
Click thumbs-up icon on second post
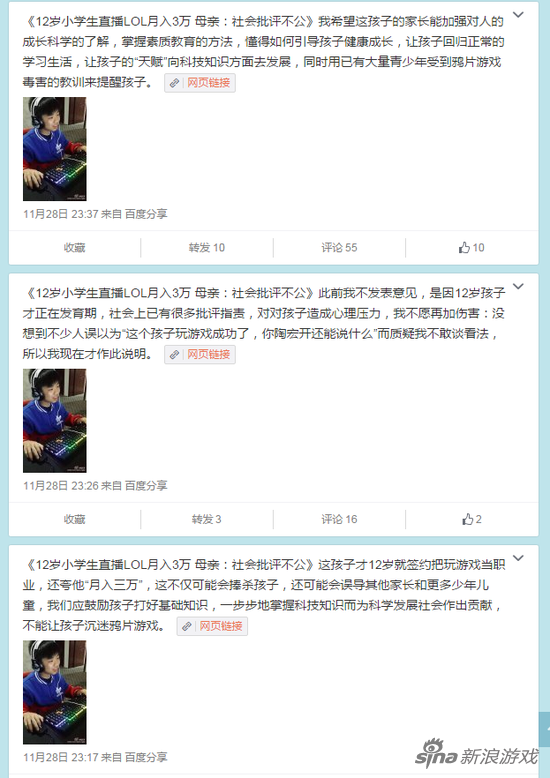(467, 519)
